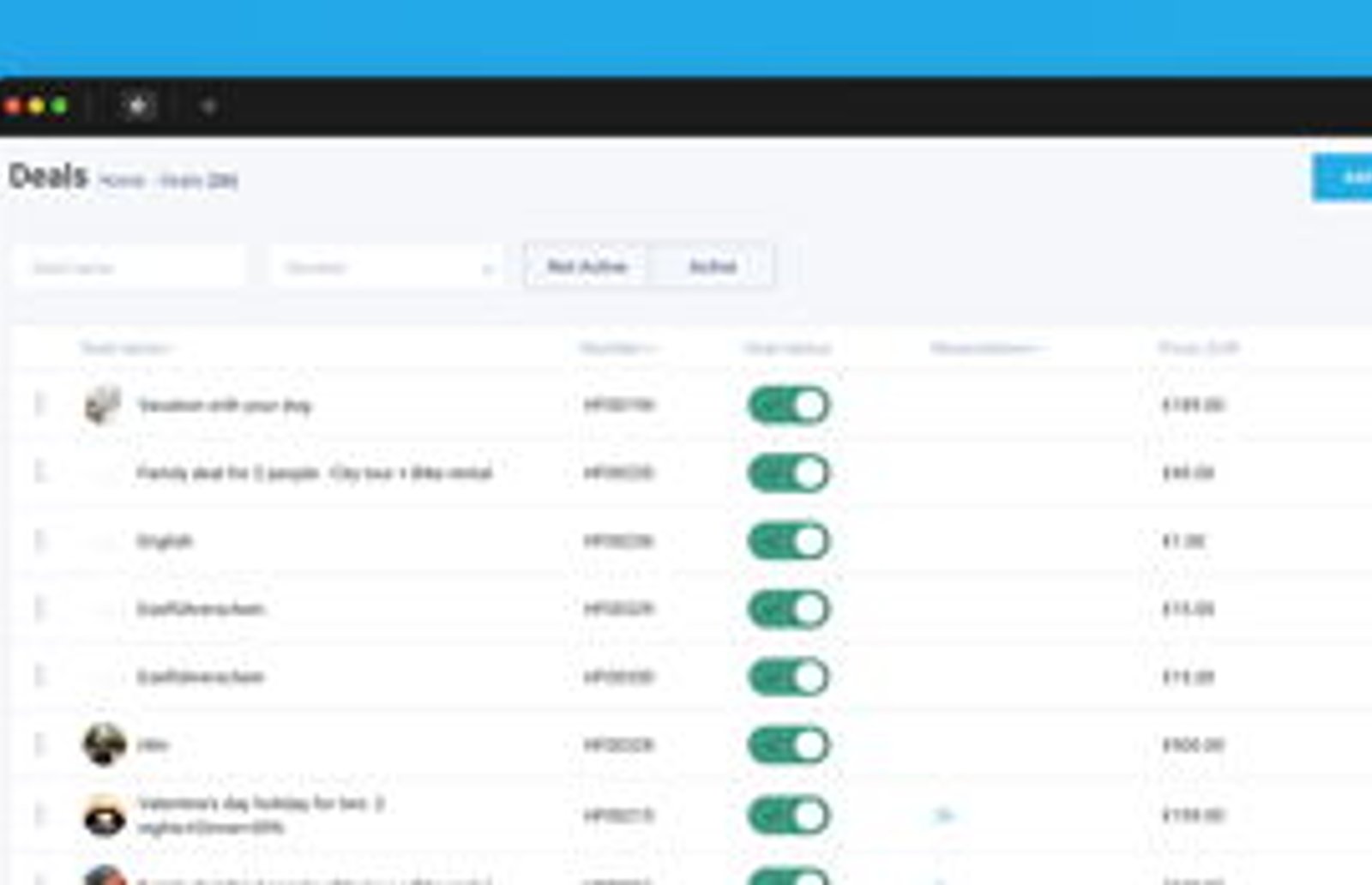Sort by the Reservations column header

987,348
